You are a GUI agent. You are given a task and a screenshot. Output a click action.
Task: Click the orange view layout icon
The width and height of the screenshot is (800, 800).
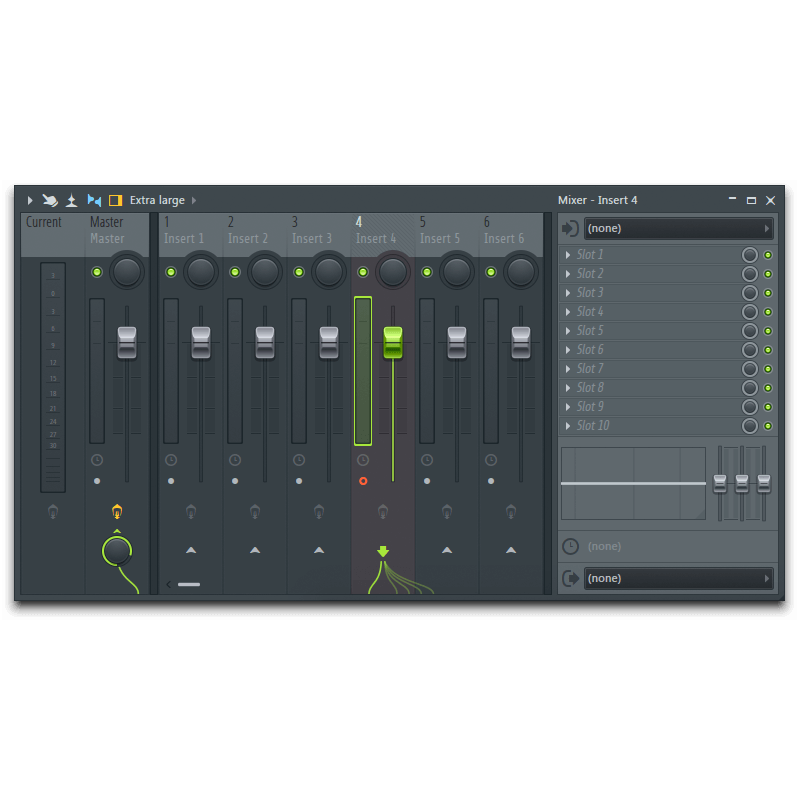pyautogui.click(x=115, y=200)
